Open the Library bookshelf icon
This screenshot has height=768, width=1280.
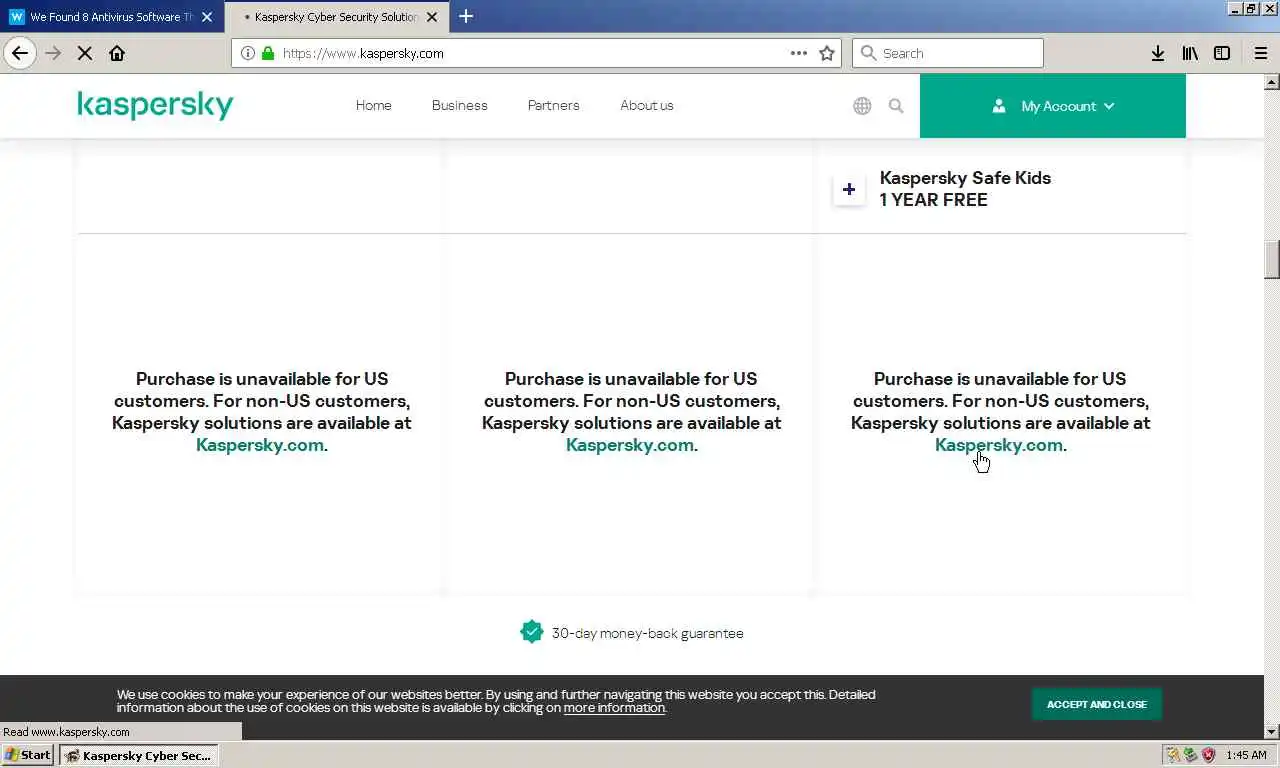[x=1190, y=53]
